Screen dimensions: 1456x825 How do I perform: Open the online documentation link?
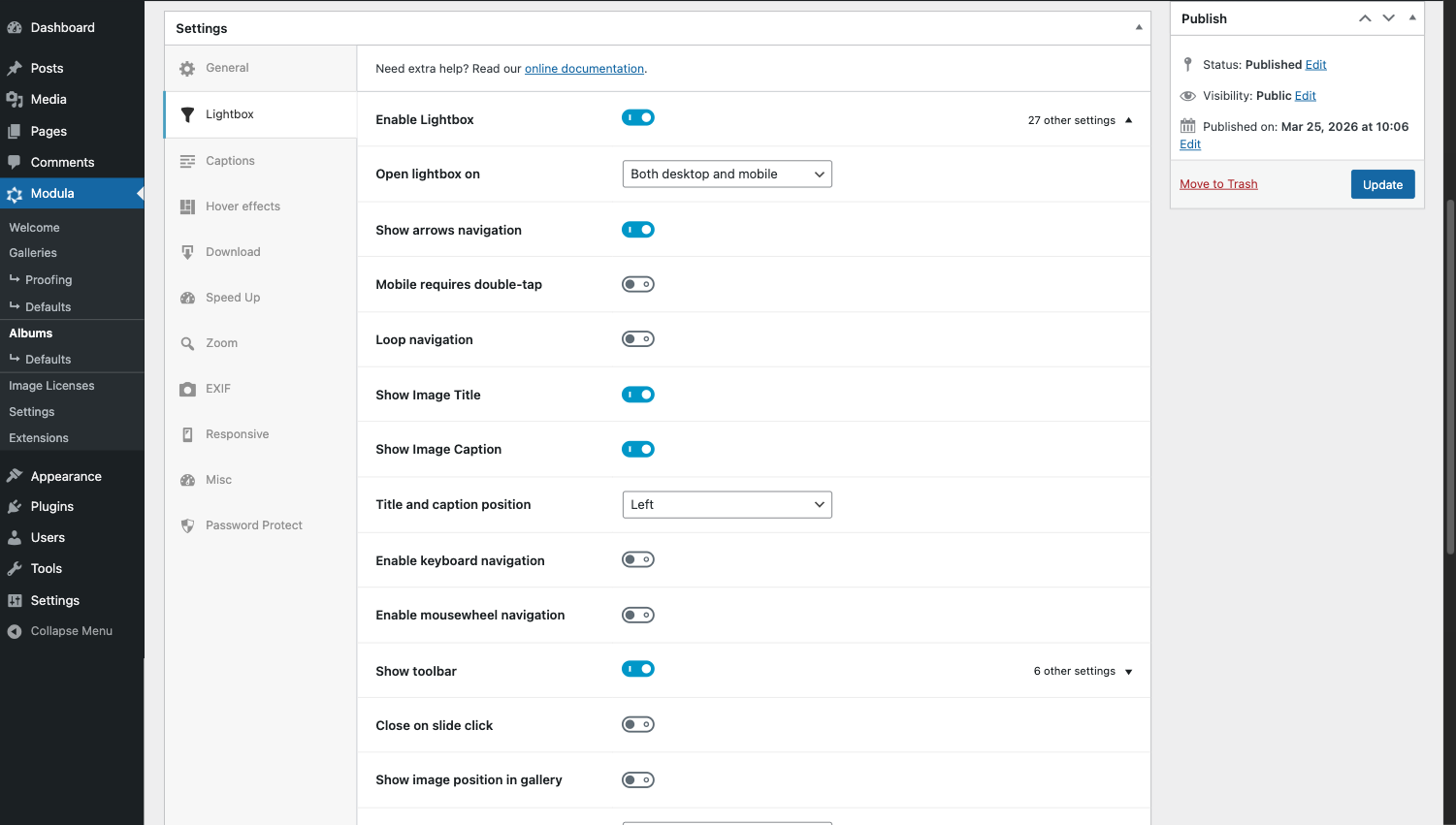(584, 69)
